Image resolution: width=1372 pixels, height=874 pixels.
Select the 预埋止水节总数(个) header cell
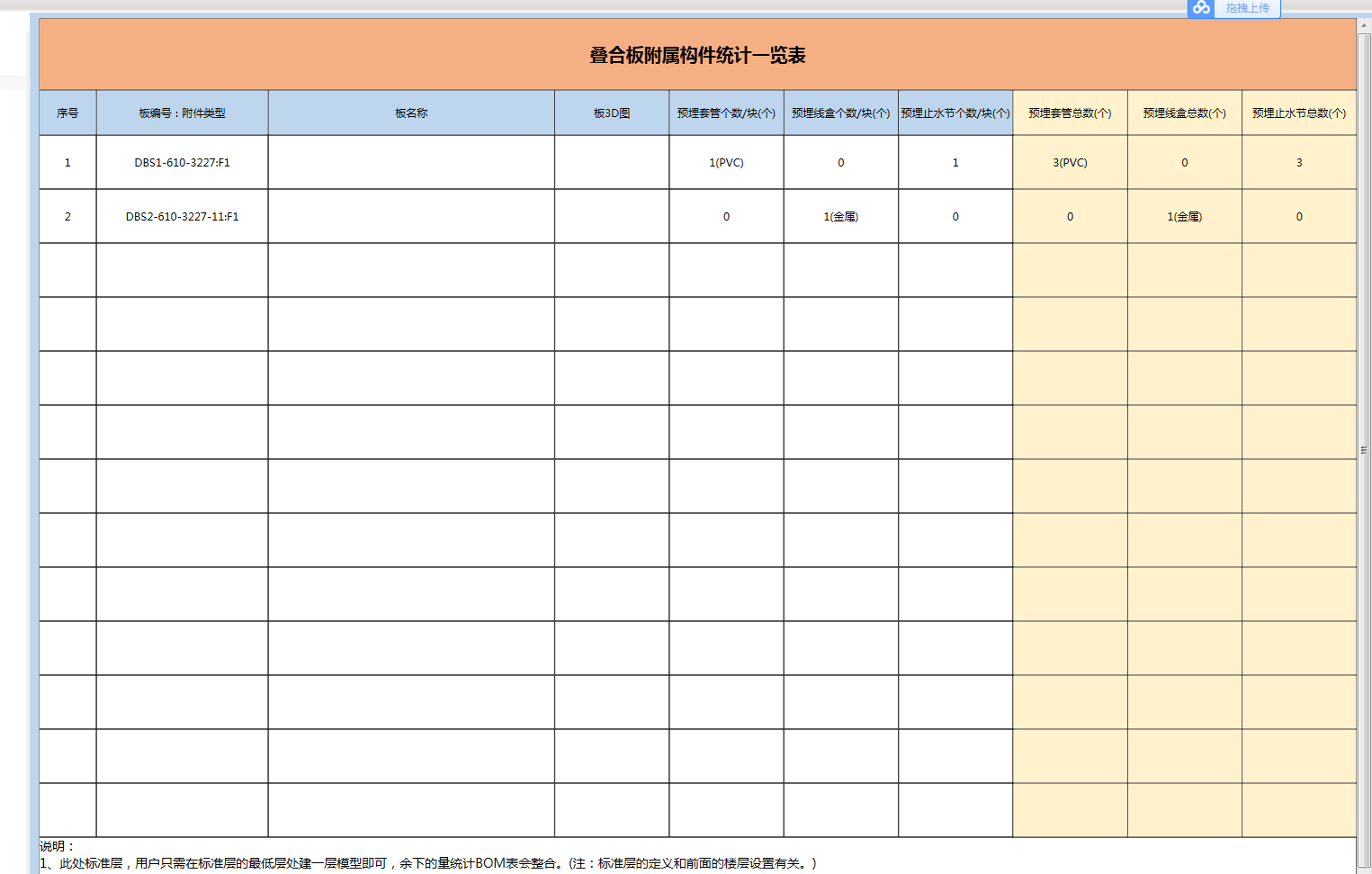[x=1299, y=113]
